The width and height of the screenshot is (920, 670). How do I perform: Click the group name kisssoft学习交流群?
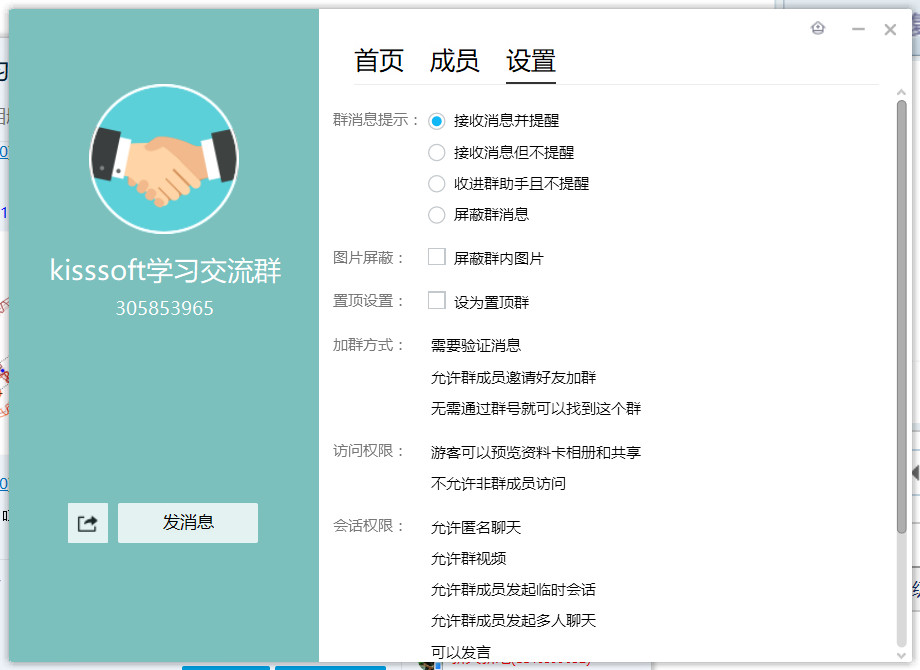tap(165, 270)
